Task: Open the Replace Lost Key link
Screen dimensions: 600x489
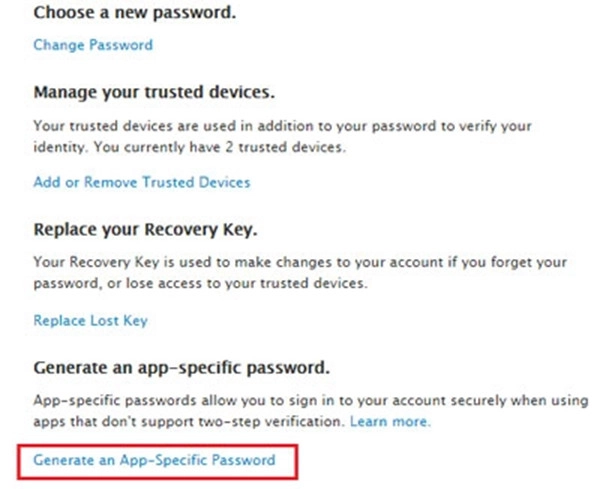Action: (90, 320)
